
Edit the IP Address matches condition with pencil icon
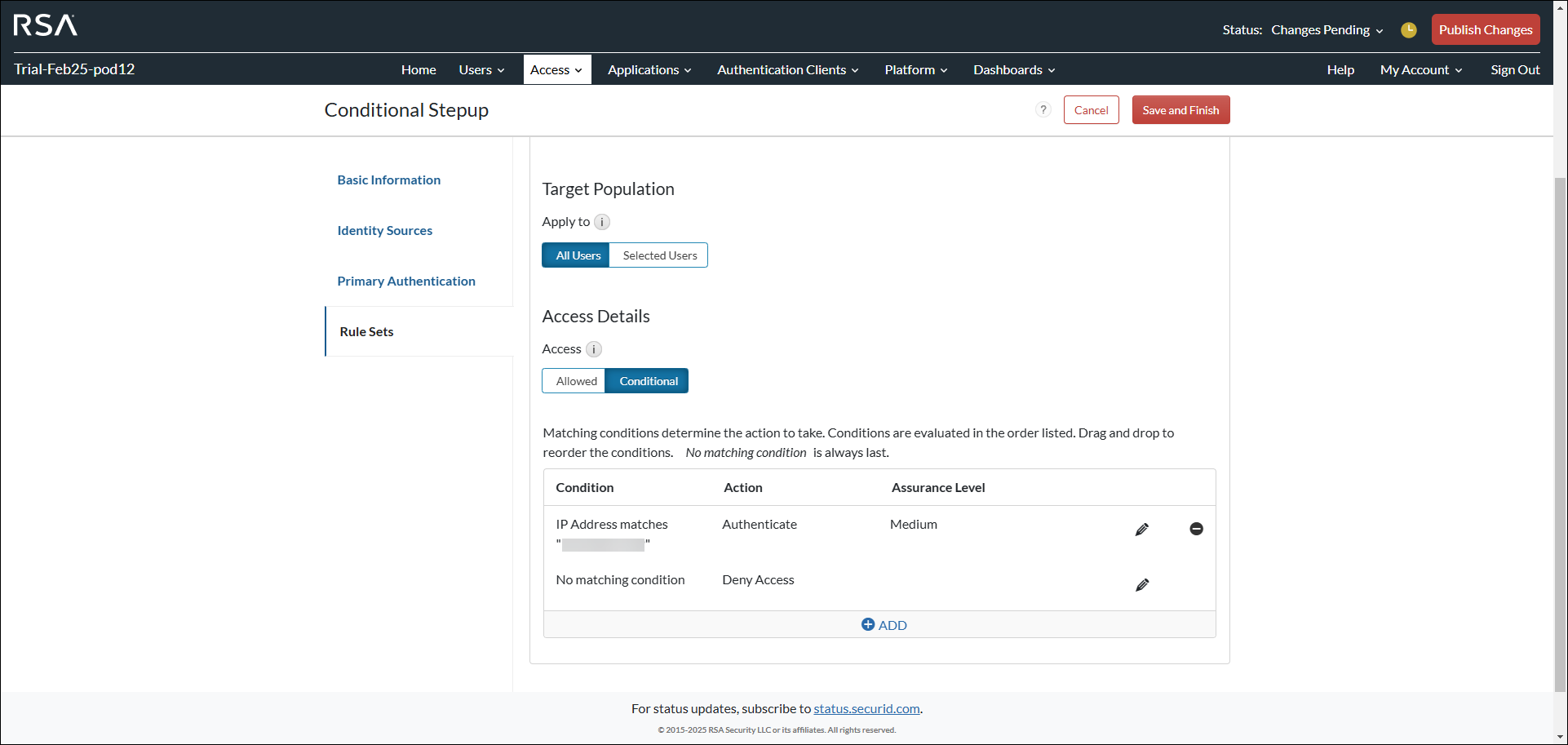(1142, 529)
